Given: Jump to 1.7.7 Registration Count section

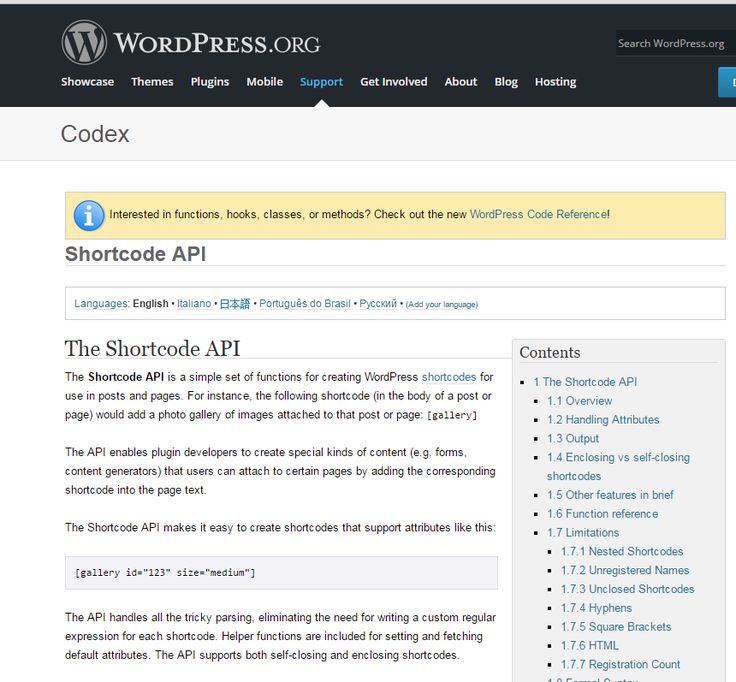Looking at the screenshot, I should pyautogui.click(x=620, y=664).
